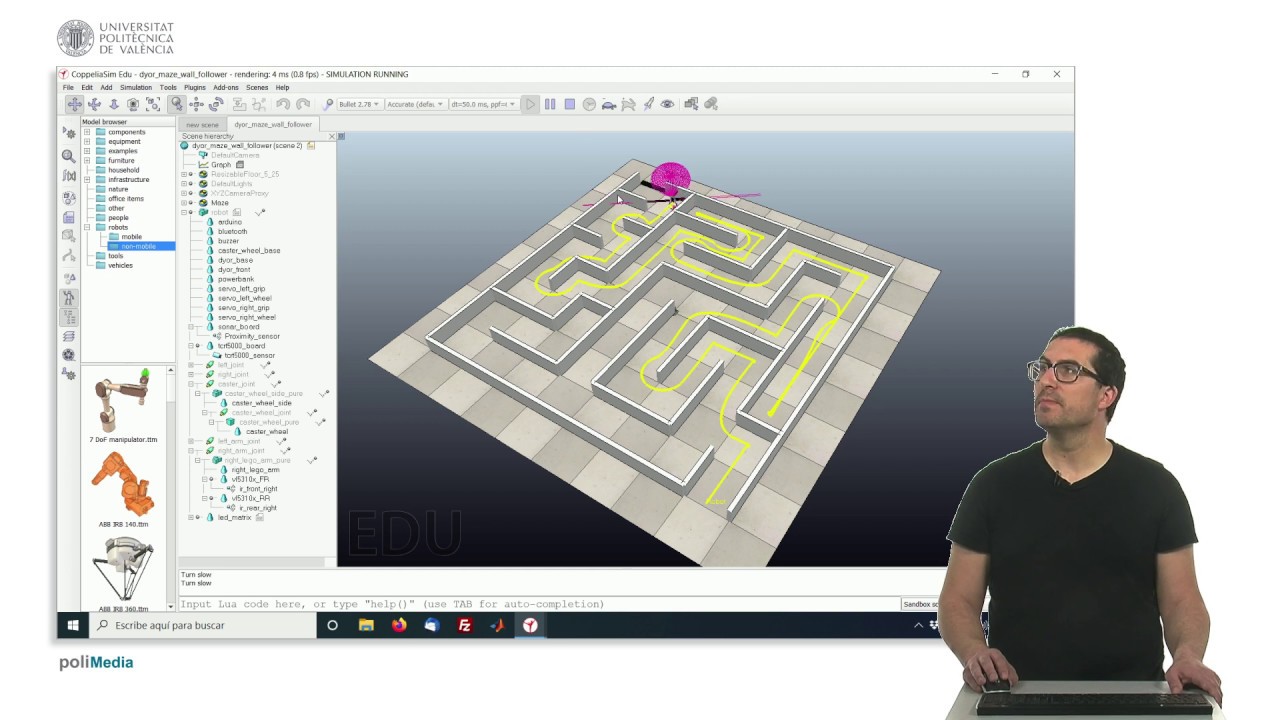Image resolution: width=1280 pixels, height=720 pixels.
Task: Stop the simulation
Action: (570, 104)
